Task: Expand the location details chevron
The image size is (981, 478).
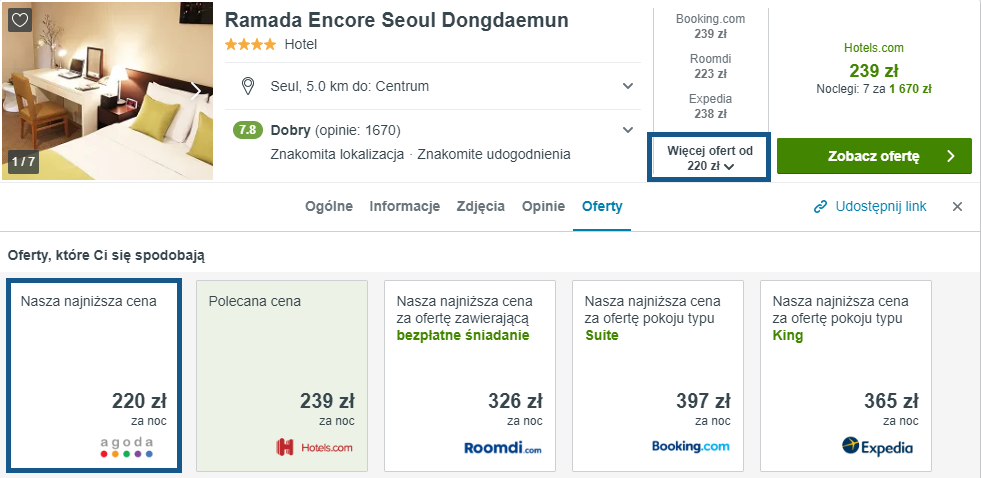Action: (628, 86)
